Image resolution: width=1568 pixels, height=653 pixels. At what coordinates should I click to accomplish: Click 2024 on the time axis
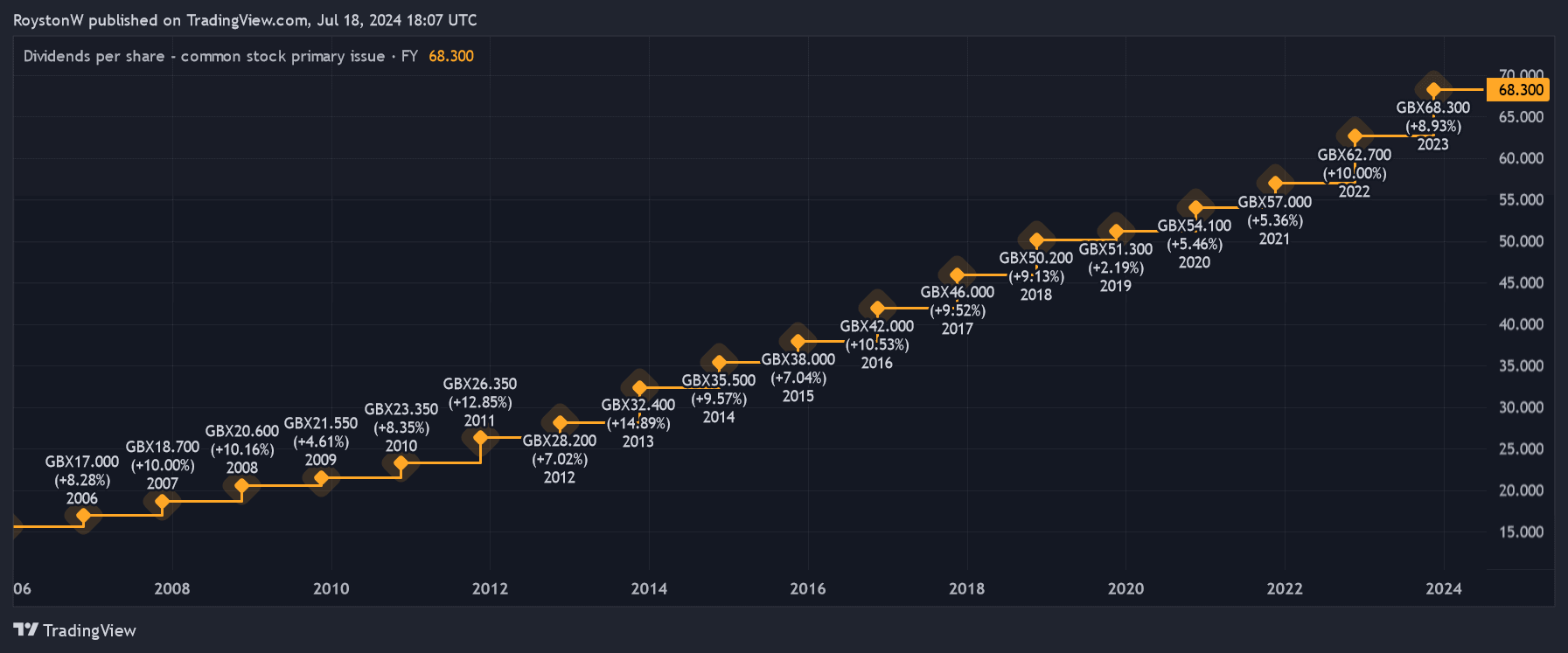coord(1443,588)
